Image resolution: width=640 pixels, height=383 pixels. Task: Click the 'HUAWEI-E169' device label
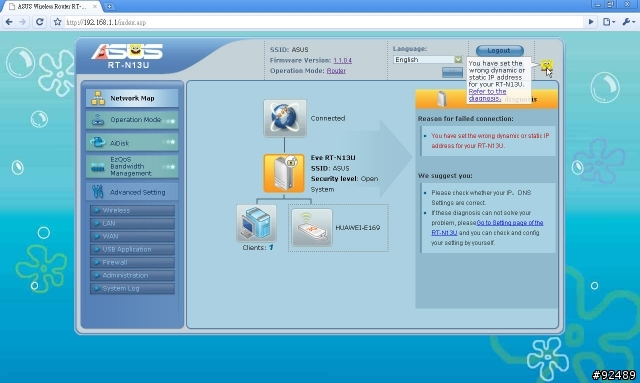pos(358,228)
